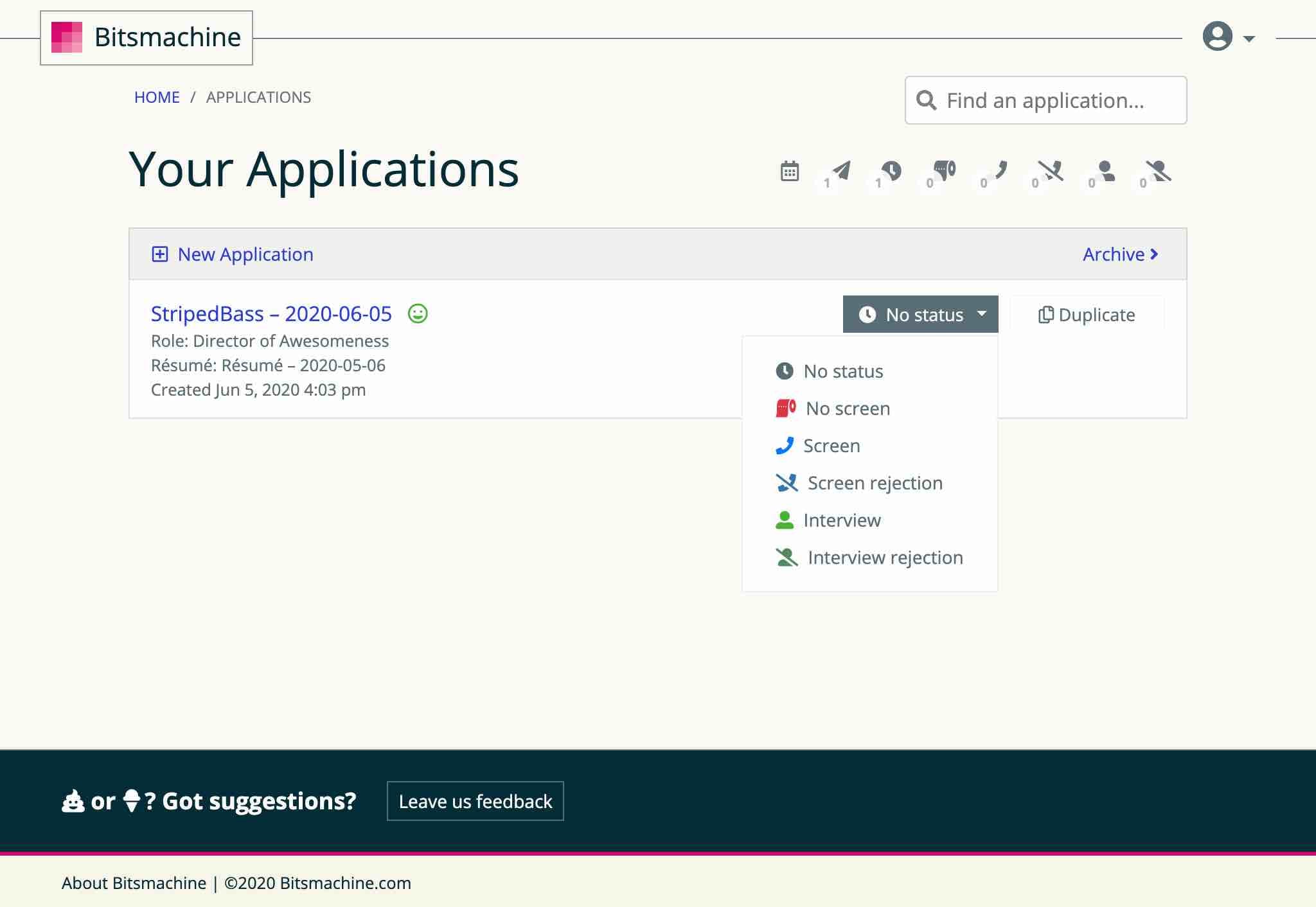
Task: Pick Screen rejection from the status menu
Action: [x=874, y=483]
